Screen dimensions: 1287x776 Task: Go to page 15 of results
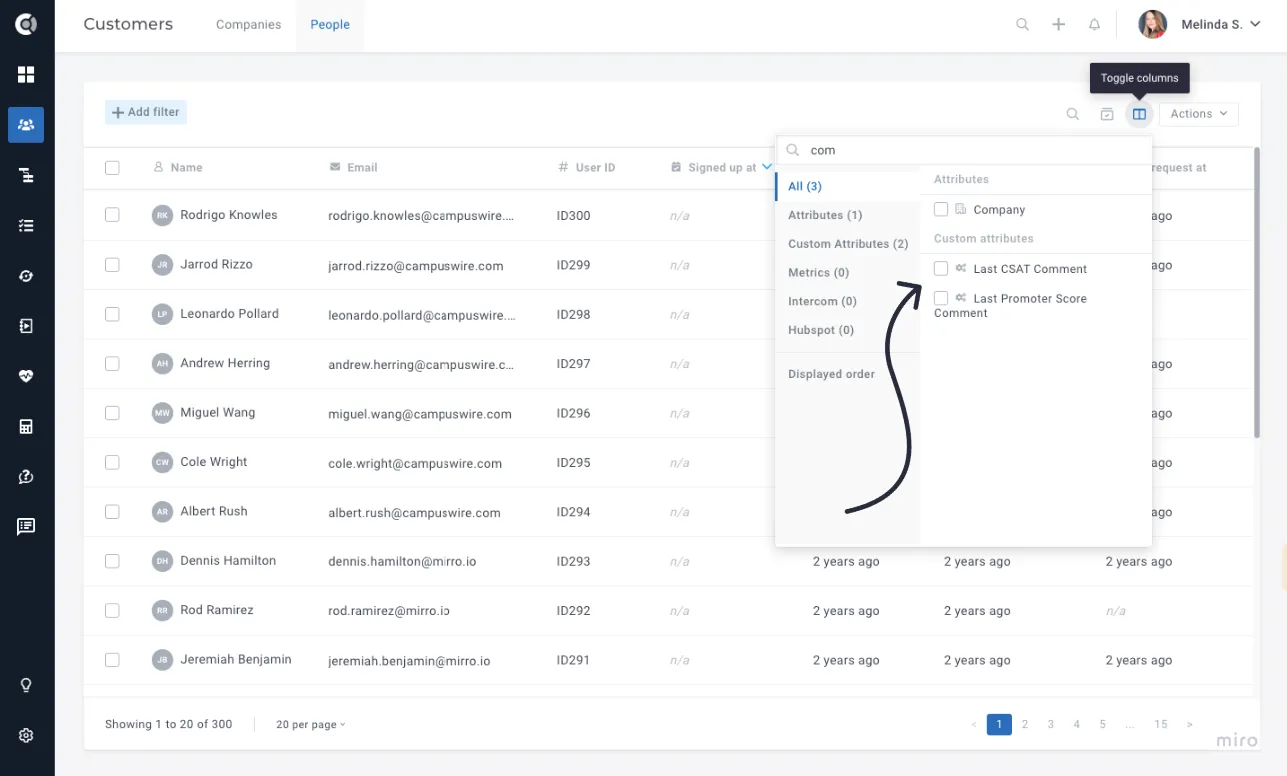[1160, 725]
